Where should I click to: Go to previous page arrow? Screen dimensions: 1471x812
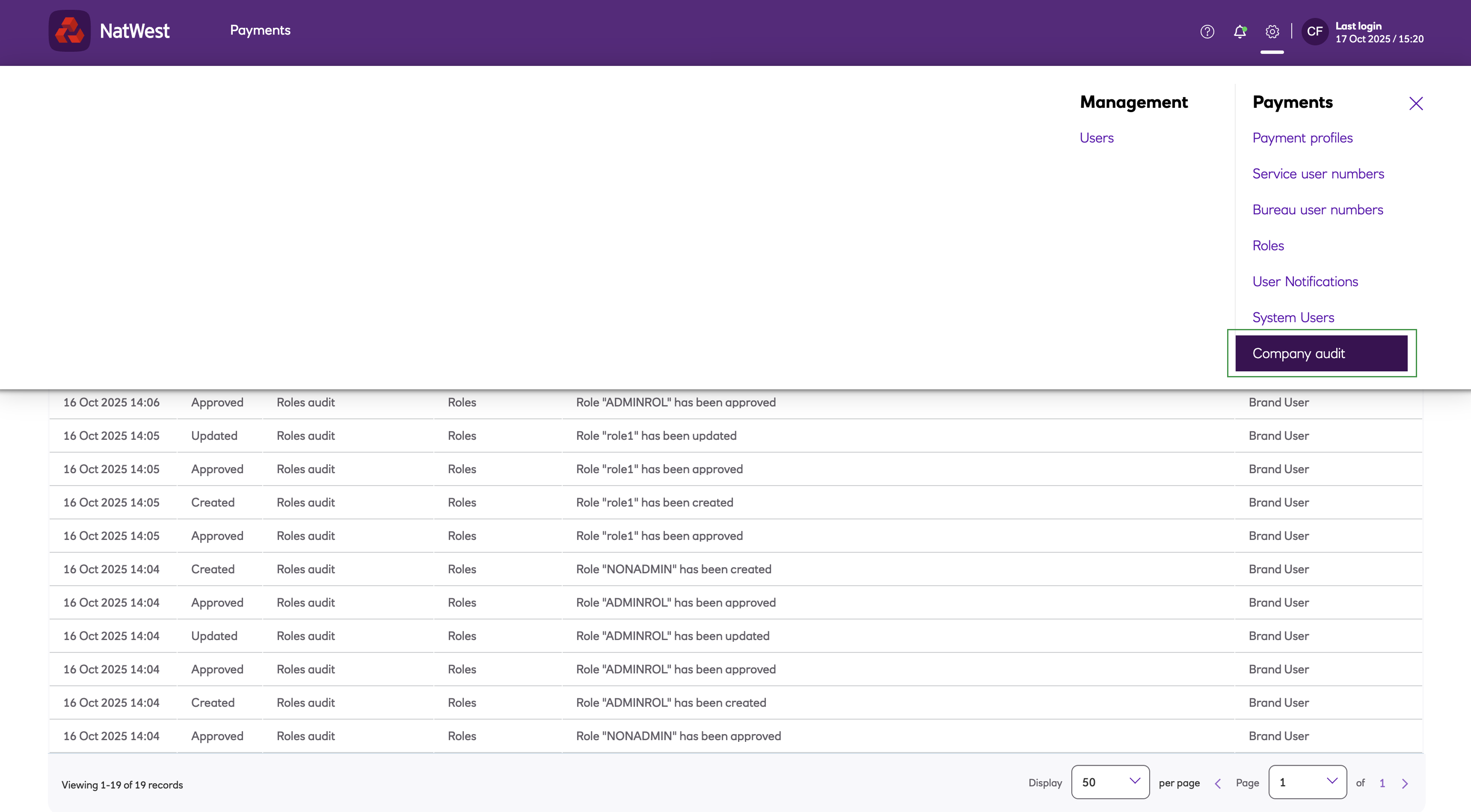coord(1217,783)
